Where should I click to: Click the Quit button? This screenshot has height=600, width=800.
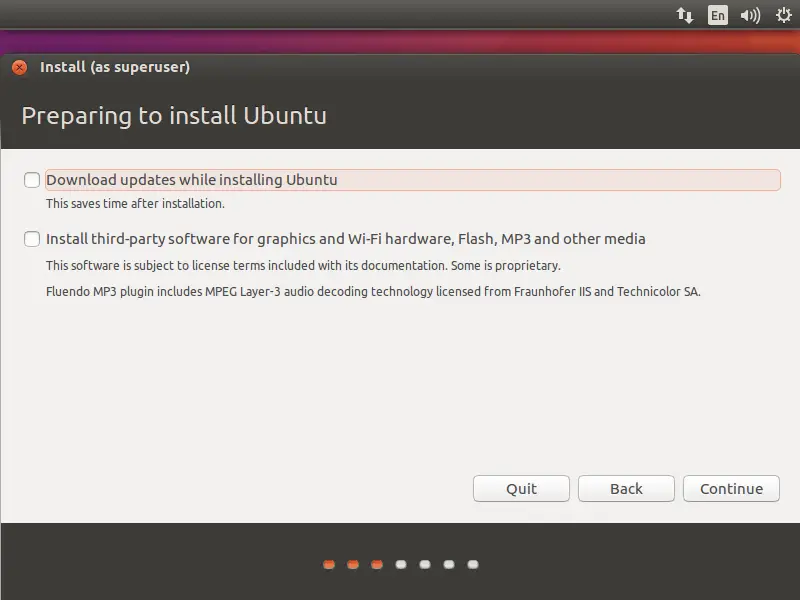[x=521, y=489]
